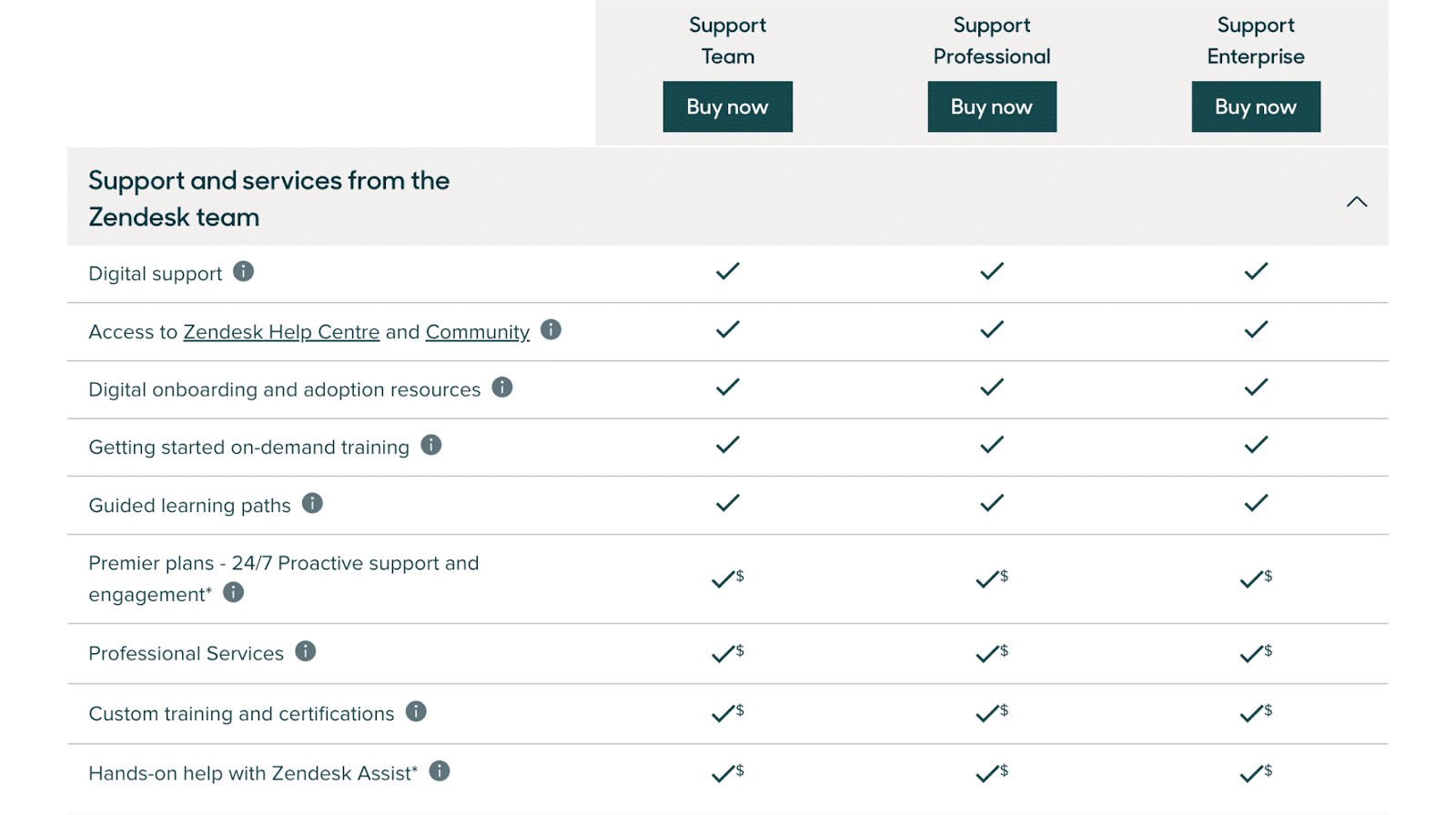Select the Support Enterprise column header
Viewport: 1456px width, 815px height.
[1256, 41]
